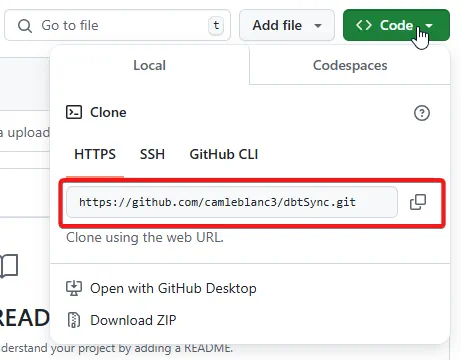Screen dimensions: 461x360
Task: Click the code brackets icon on Code button
Action: pos(364,25)
